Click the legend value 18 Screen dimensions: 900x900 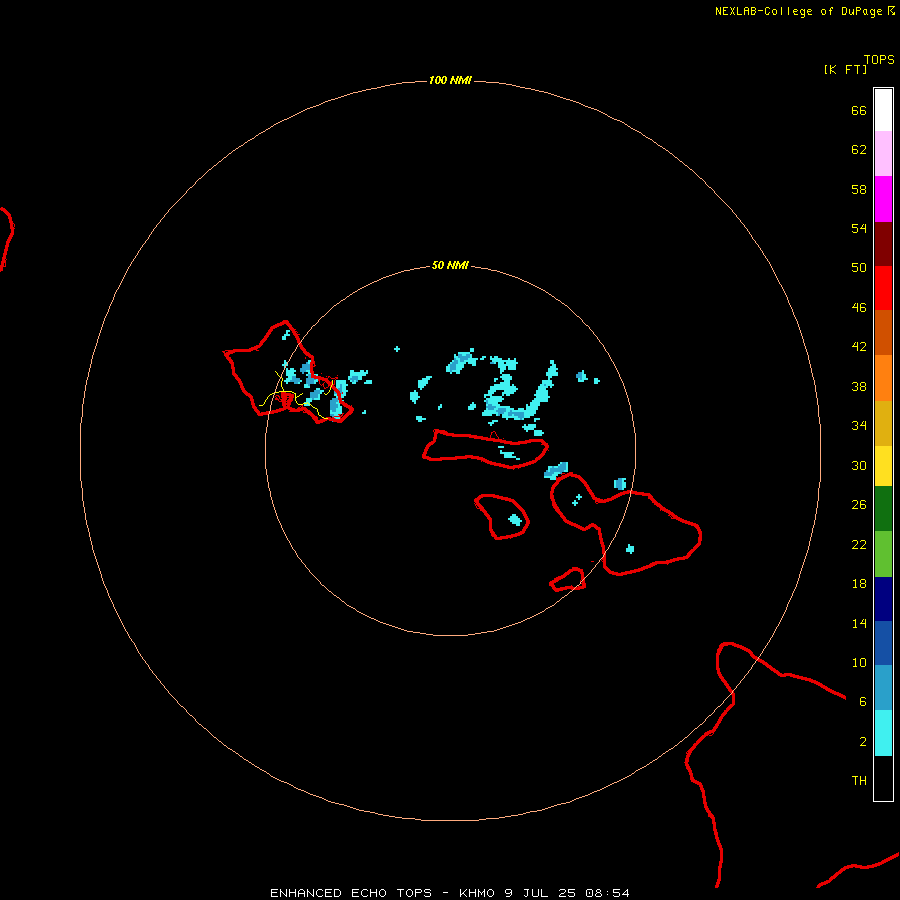[859, 584]
